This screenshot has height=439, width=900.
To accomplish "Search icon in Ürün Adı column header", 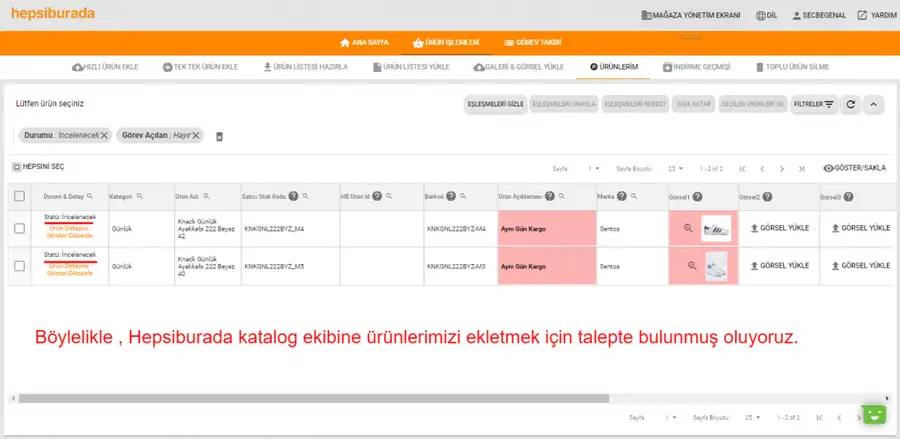I will (206, 196).
